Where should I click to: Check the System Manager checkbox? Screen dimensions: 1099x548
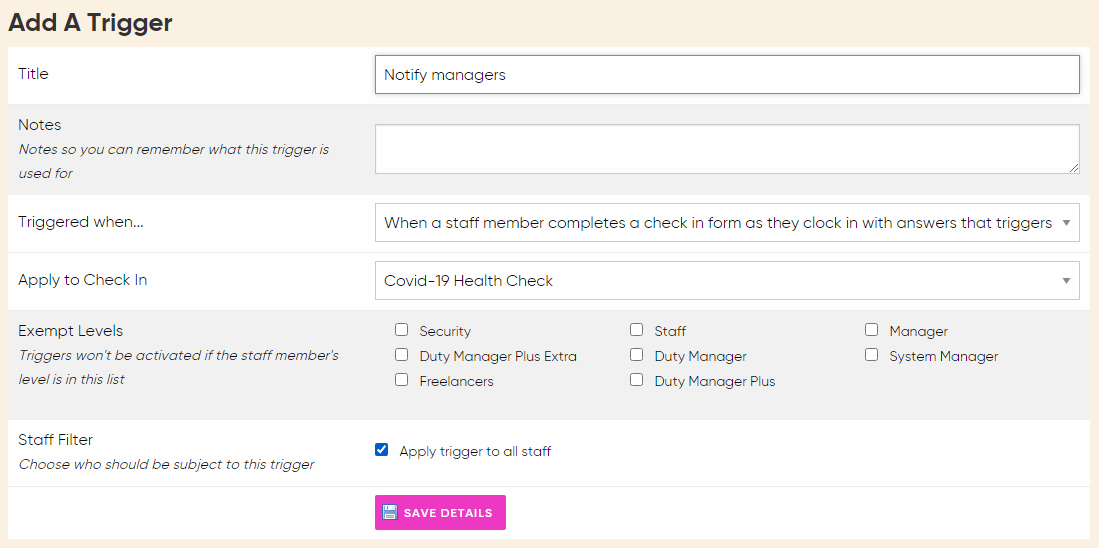click(x=872, y=355)
